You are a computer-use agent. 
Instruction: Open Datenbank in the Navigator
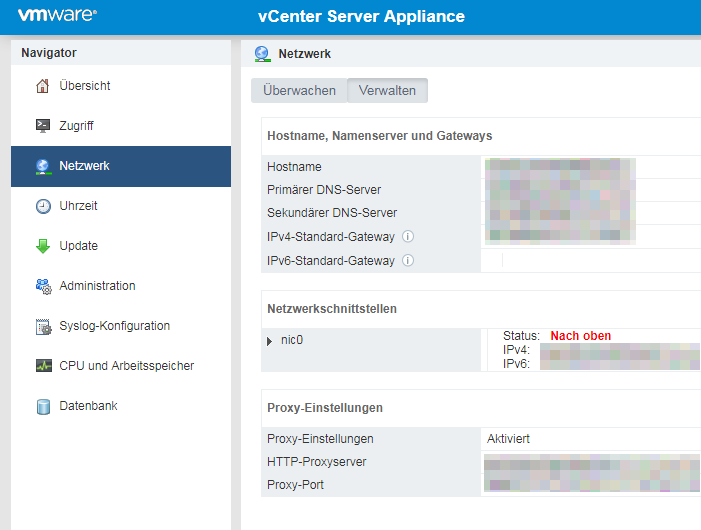pyautogui.click(x=121, y=406)
